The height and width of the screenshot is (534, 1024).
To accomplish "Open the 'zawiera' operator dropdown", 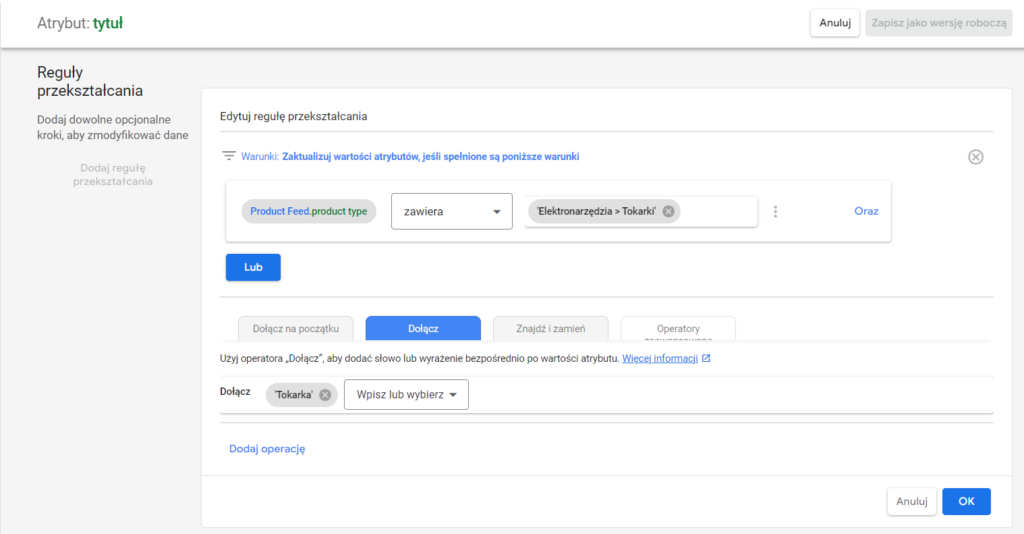I will pyautogui.click(x=451, y=211).
